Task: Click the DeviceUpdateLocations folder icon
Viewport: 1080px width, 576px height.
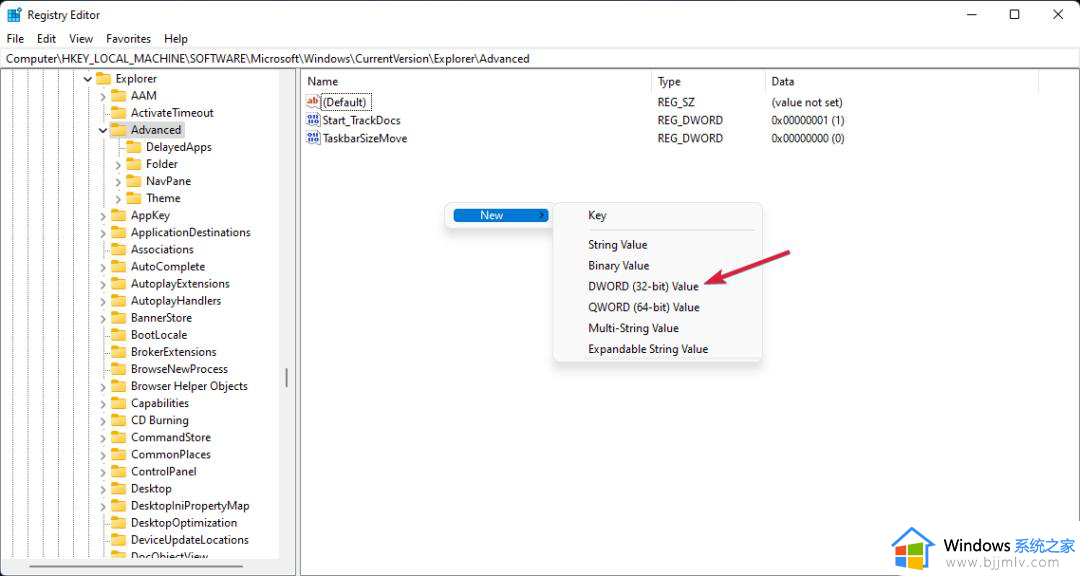Action: pos(118,539)
